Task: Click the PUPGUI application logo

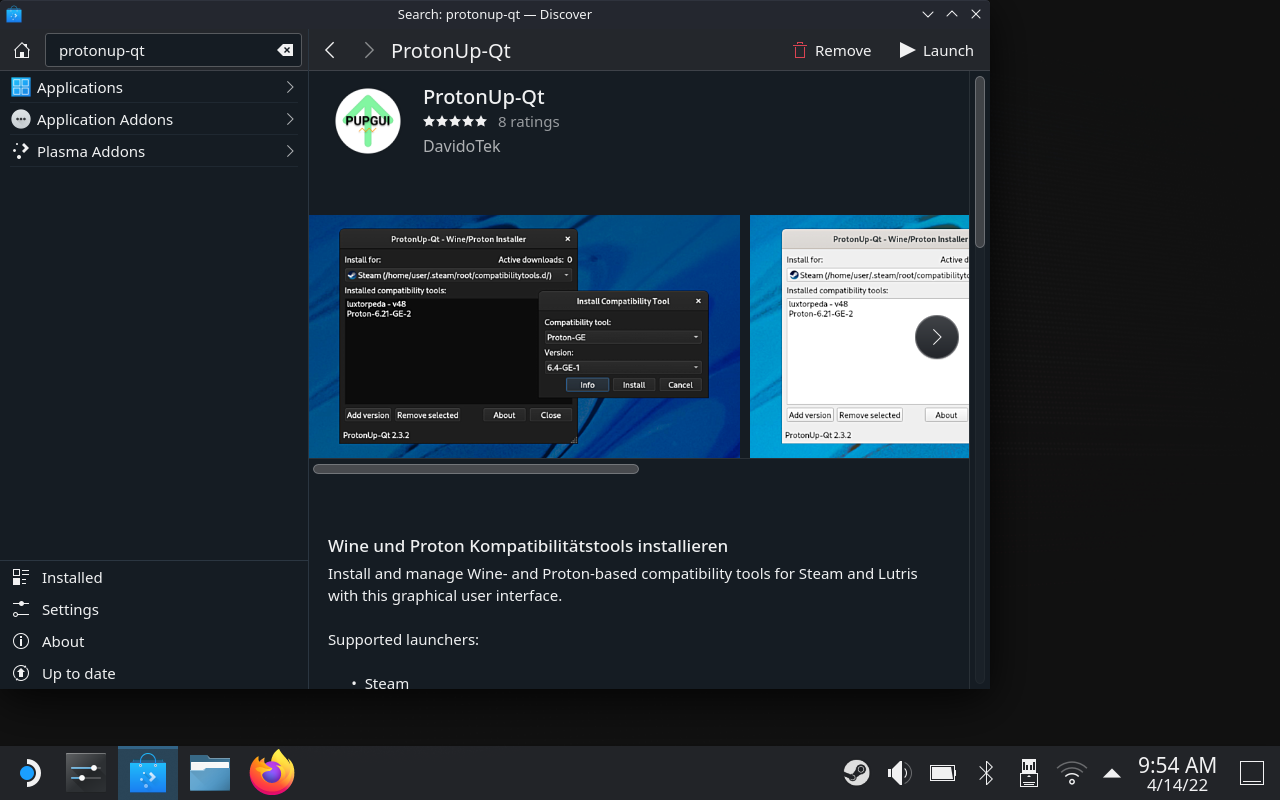Action: (368, 121)
